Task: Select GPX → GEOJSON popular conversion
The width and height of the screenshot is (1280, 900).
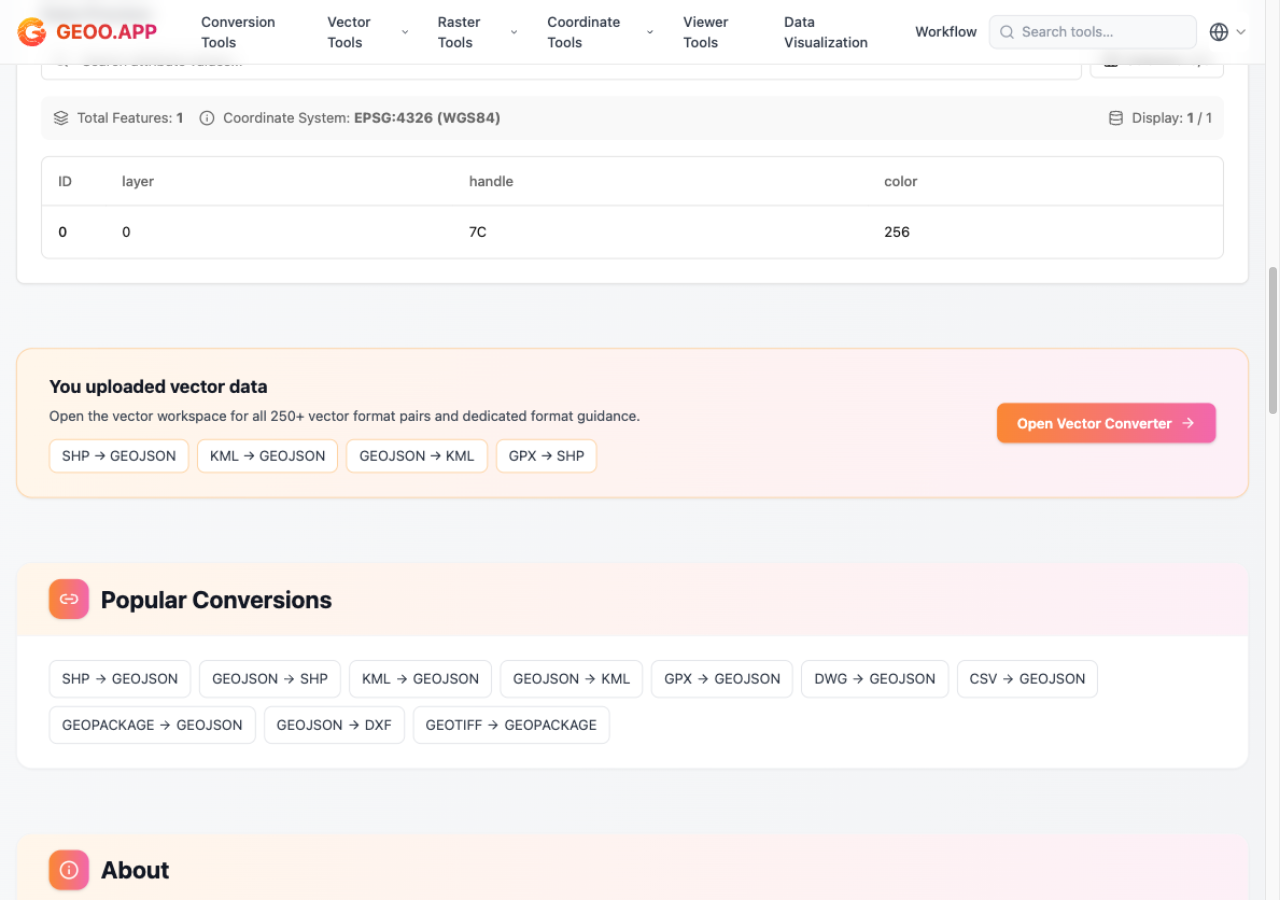Action: (x=722, y=679)
